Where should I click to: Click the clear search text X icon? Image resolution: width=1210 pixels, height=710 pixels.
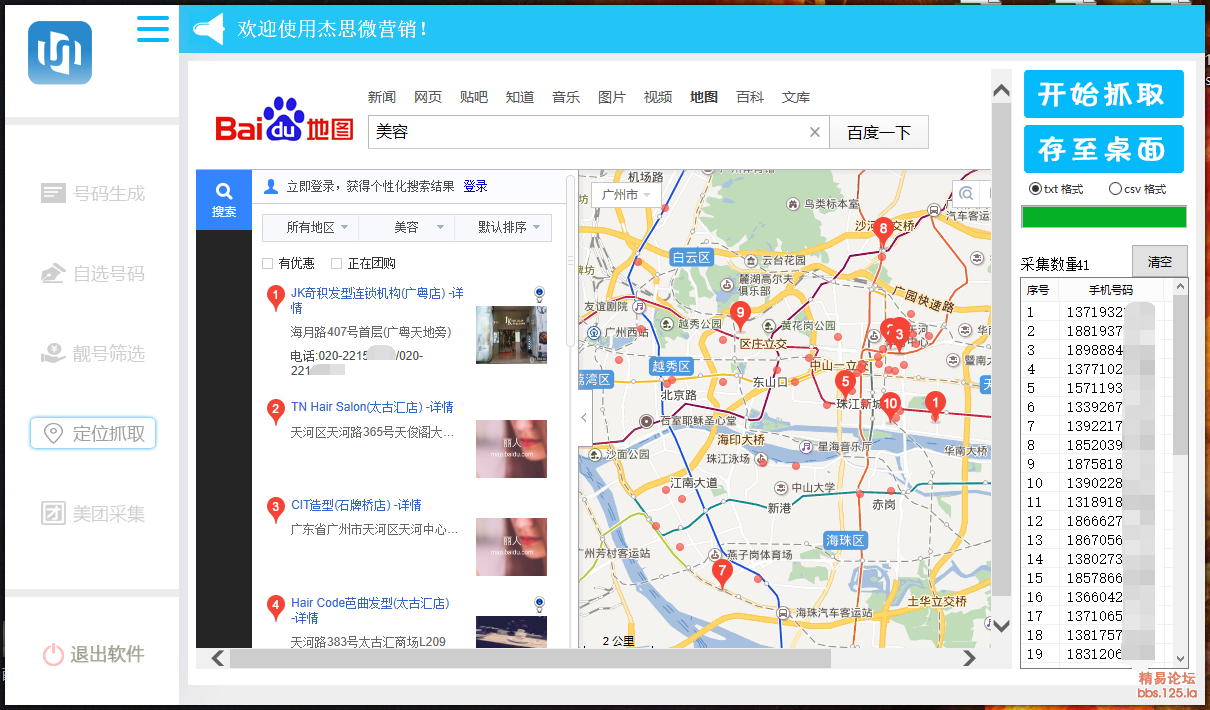[x=814, y=132]
